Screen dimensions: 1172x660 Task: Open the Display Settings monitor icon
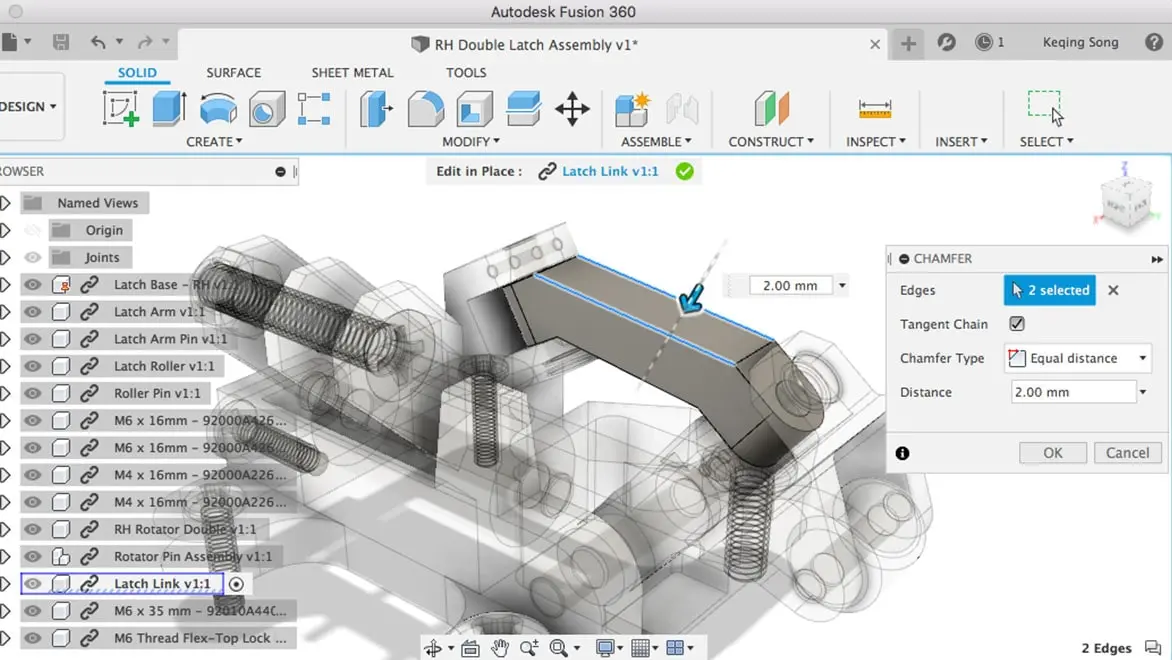604,648
